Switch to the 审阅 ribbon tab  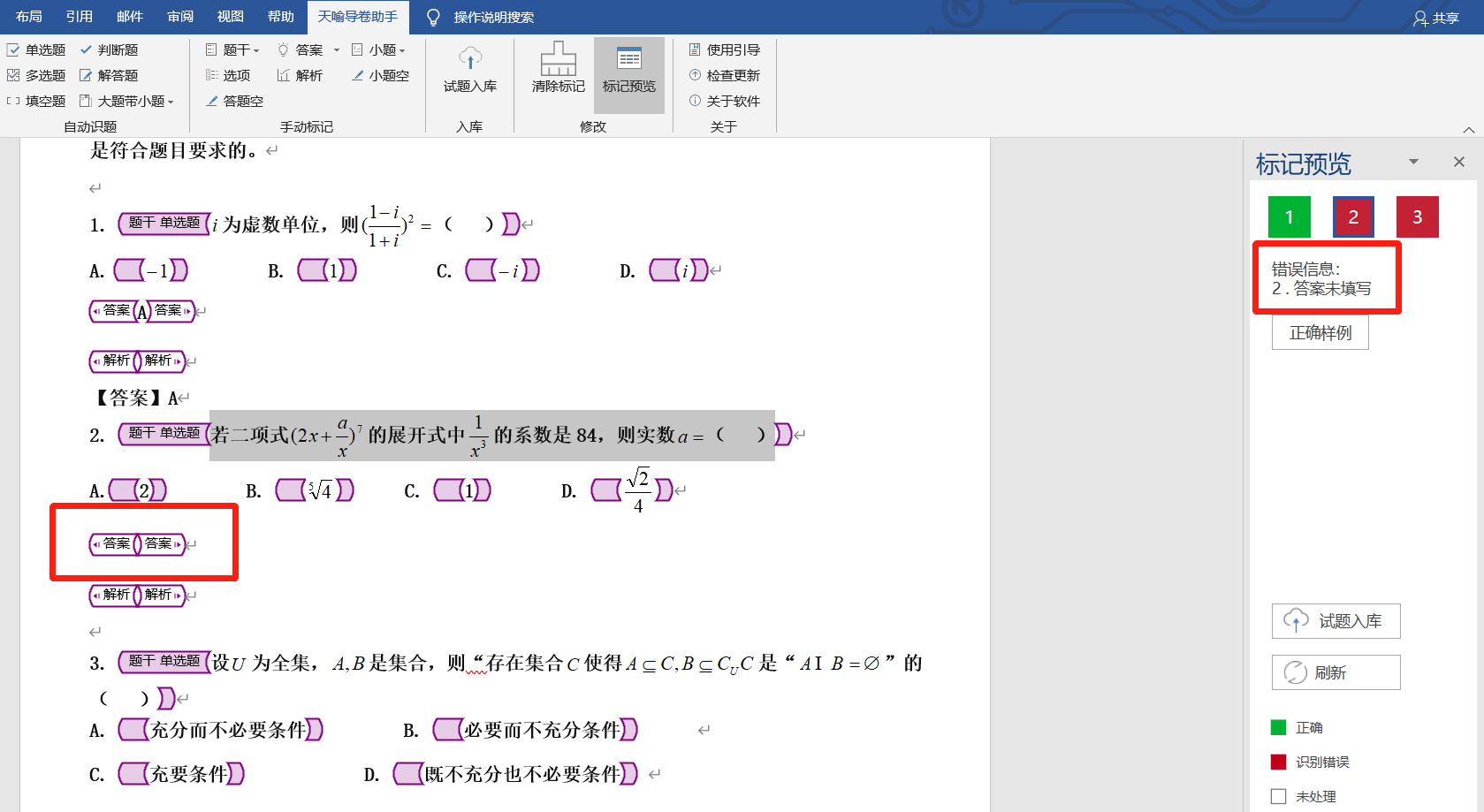180,17
